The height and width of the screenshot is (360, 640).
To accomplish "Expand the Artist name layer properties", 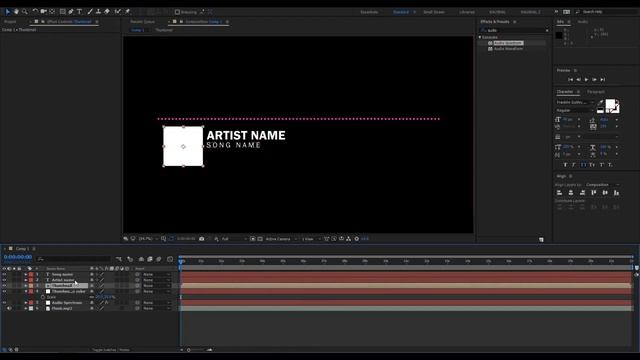I will pyautogui.click(x=26, y=280).
